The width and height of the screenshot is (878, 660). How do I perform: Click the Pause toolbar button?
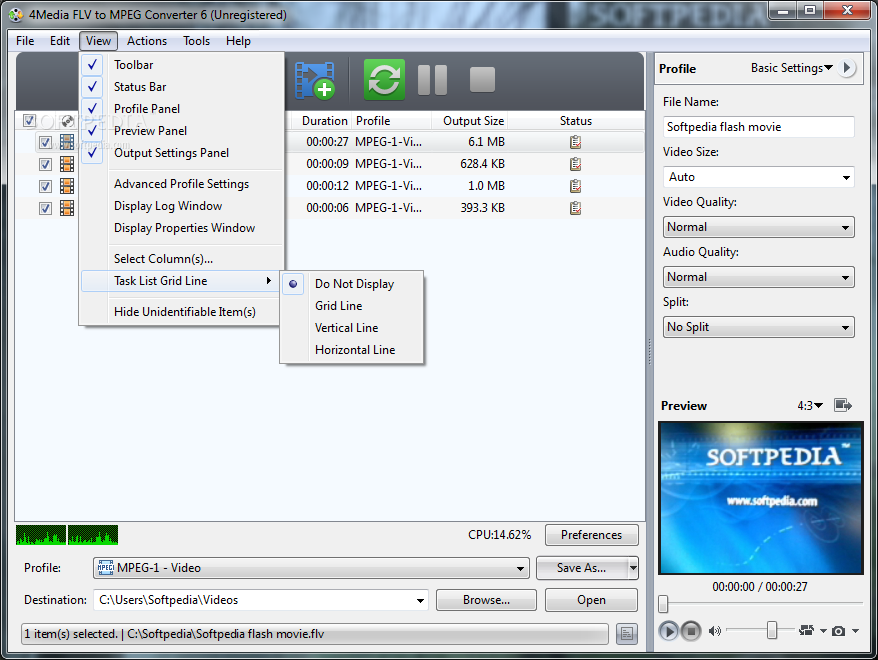pyautogui.click(x=432, y=79)
